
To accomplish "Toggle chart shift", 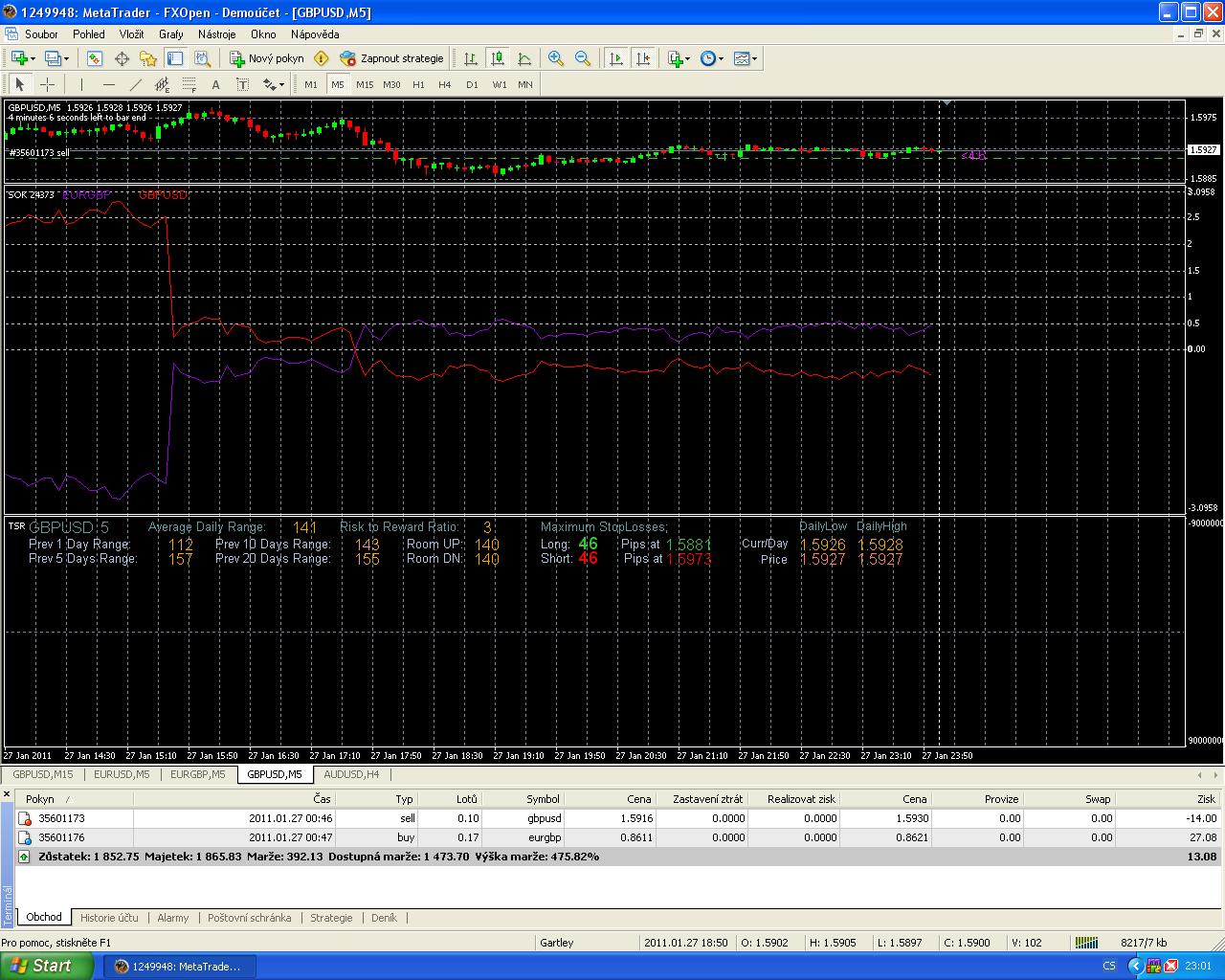I will (643, 58).
